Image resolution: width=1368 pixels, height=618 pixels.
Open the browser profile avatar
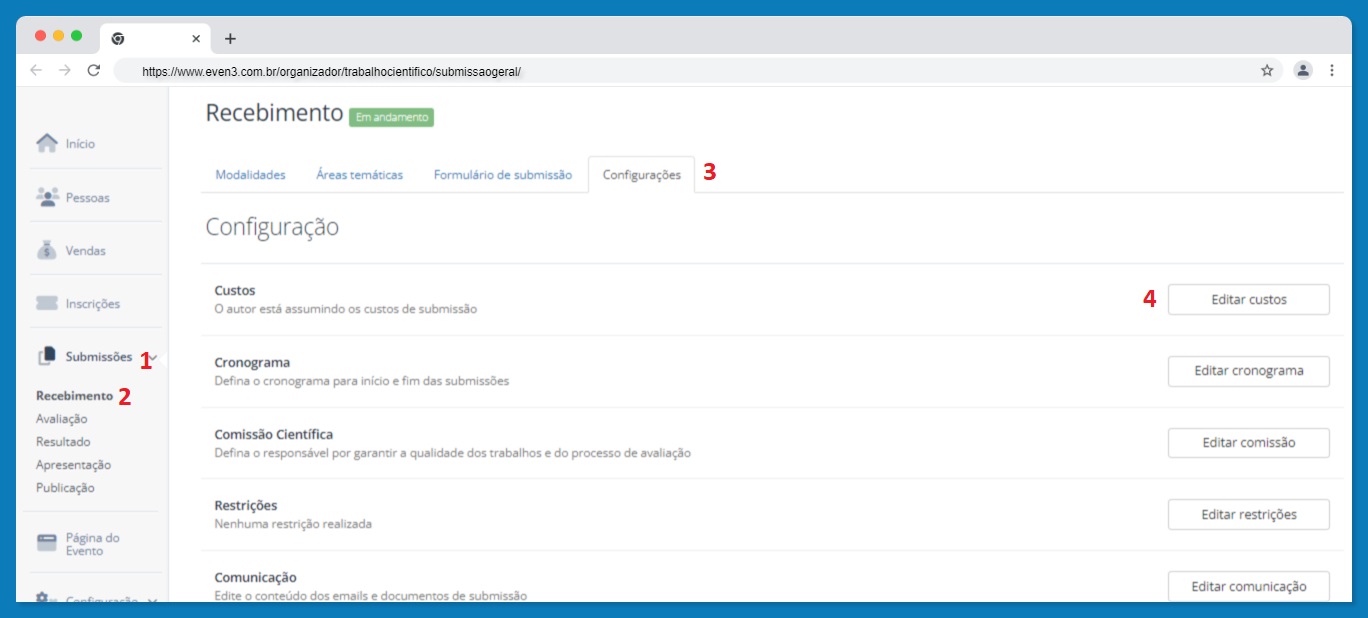[1303, 70]
